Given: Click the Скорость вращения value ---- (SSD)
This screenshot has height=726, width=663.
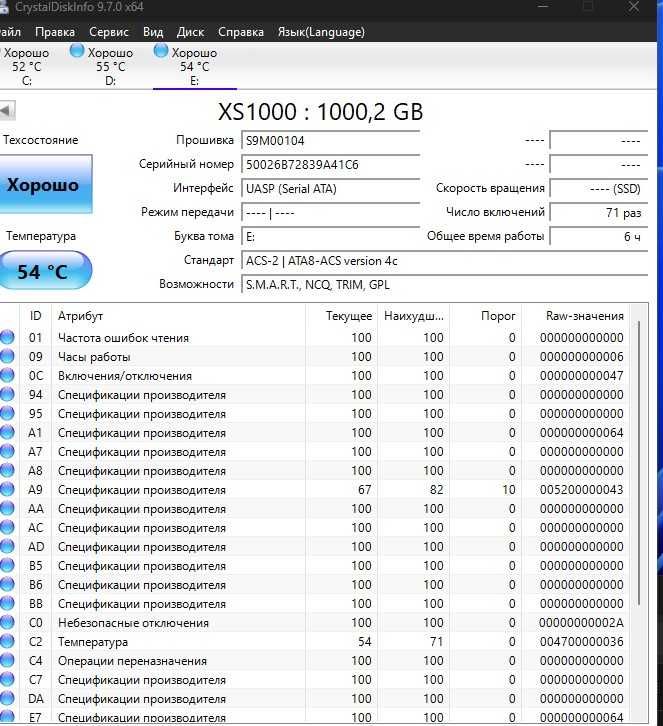Looking at the screenshot, I should click(598, 188).
